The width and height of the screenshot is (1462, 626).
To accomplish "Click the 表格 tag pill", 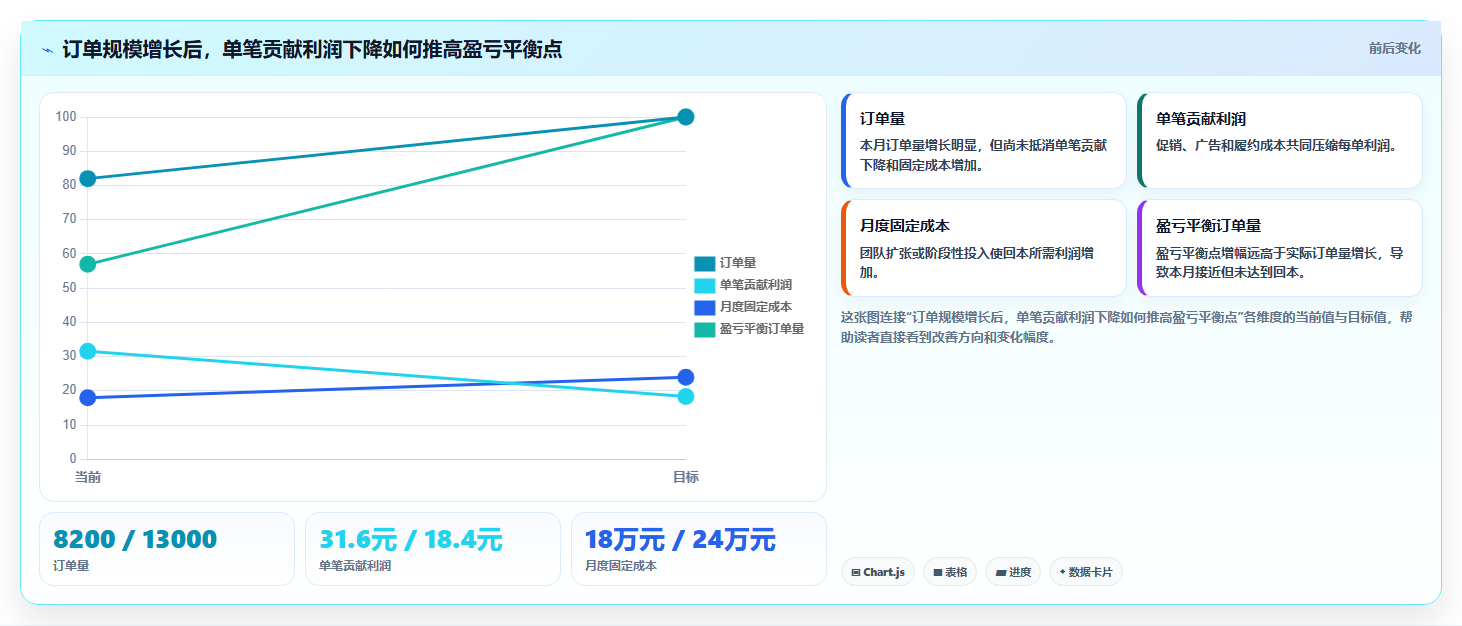I will [949, 572].
